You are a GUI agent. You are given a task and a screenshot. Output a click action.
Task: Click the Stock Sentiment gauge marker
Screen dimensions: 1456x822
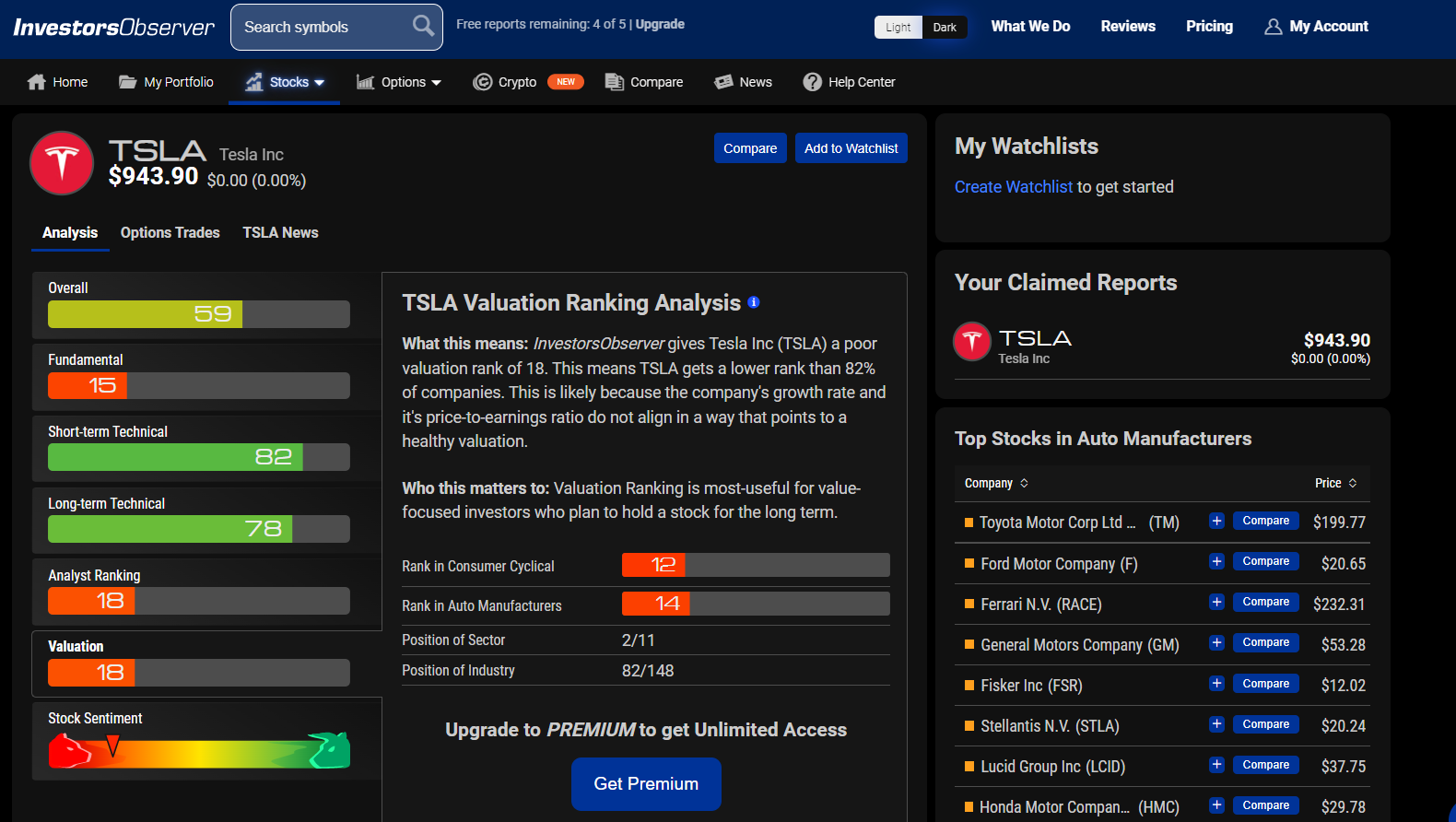(x=112, y=745)
